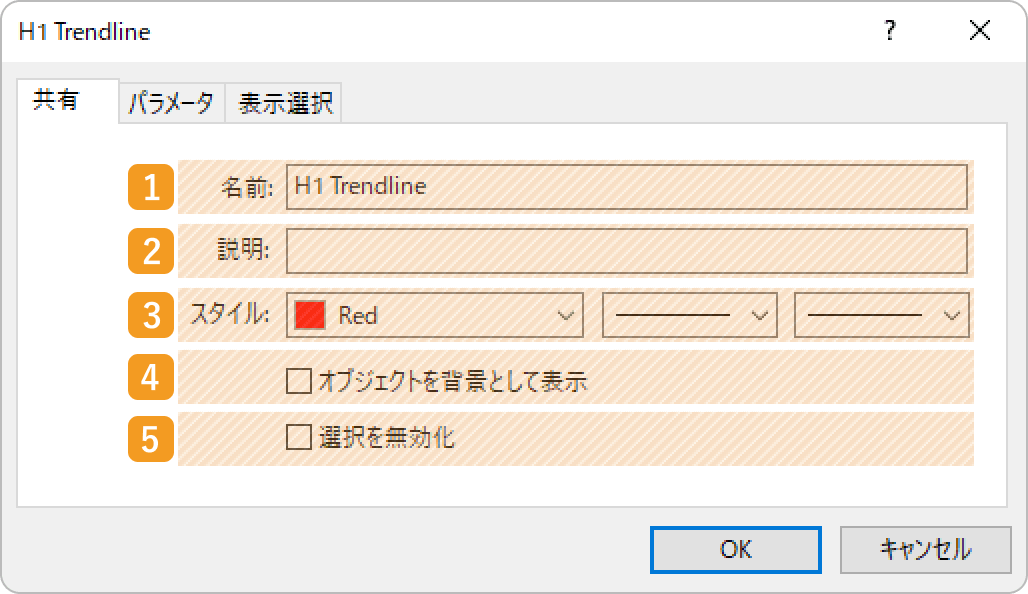Image resolution: width=1028 pixels, height=594 pixels.
Task: Close the H1 Trendline dialog
Action: pyautogui.click(x=979, y=30)
